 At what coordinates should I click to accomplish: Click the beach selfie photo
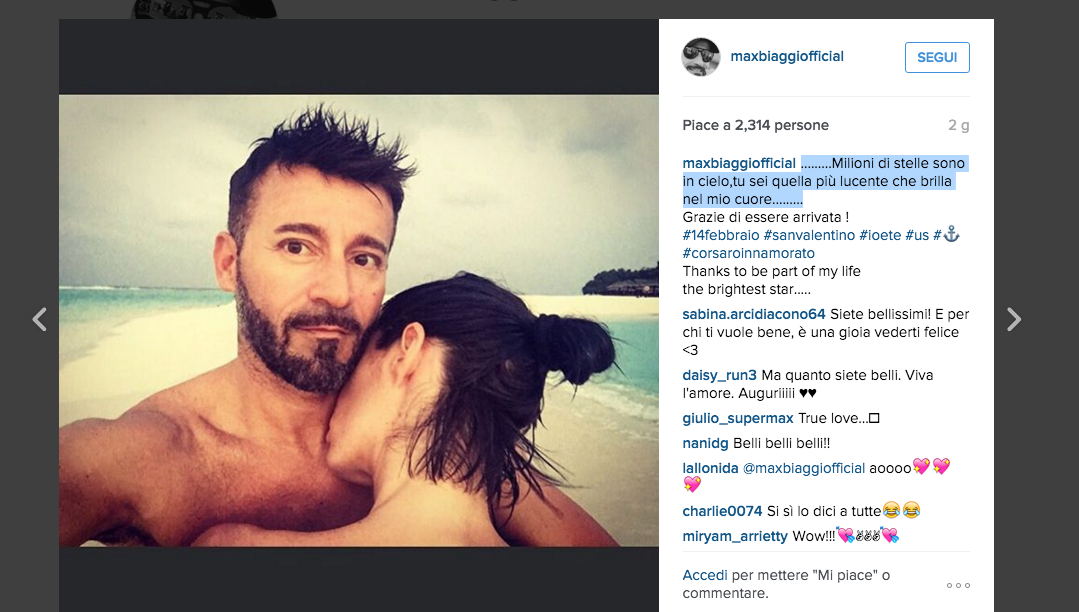359,321
